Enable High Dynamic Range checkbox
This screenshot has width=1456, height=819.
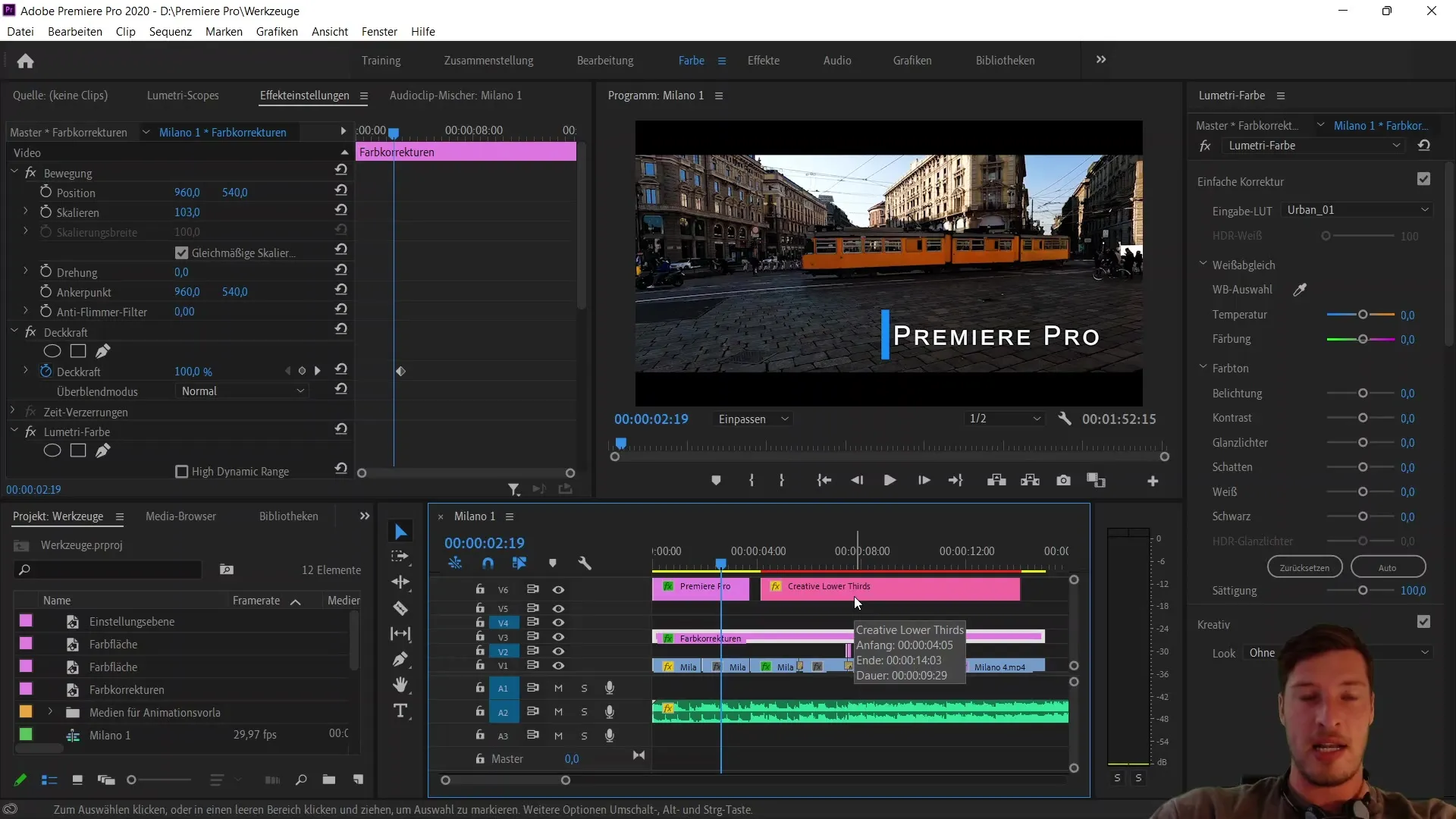pos(180,471)
